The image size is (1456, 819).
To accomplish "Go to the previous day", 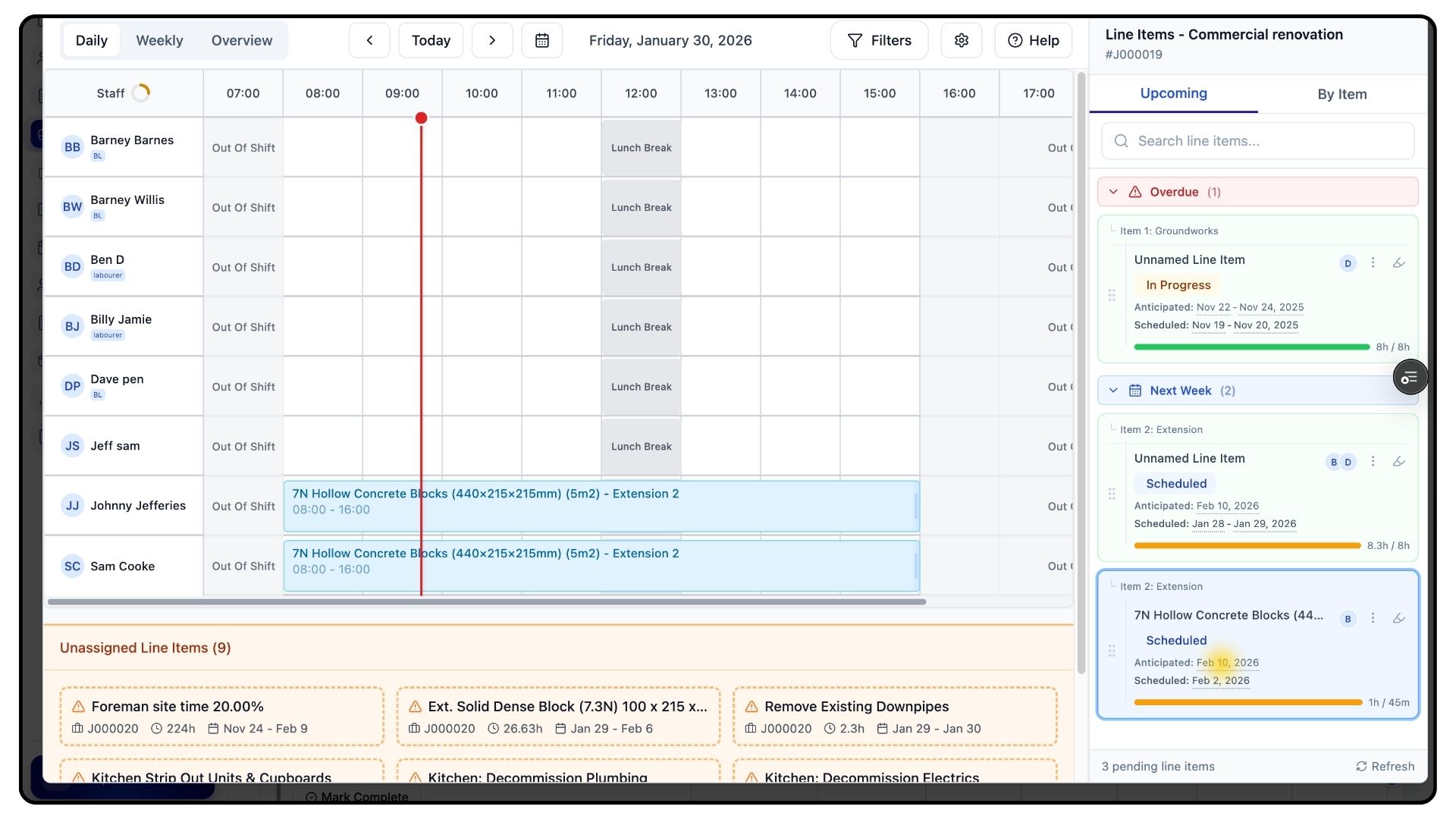I will pos(369,40).
